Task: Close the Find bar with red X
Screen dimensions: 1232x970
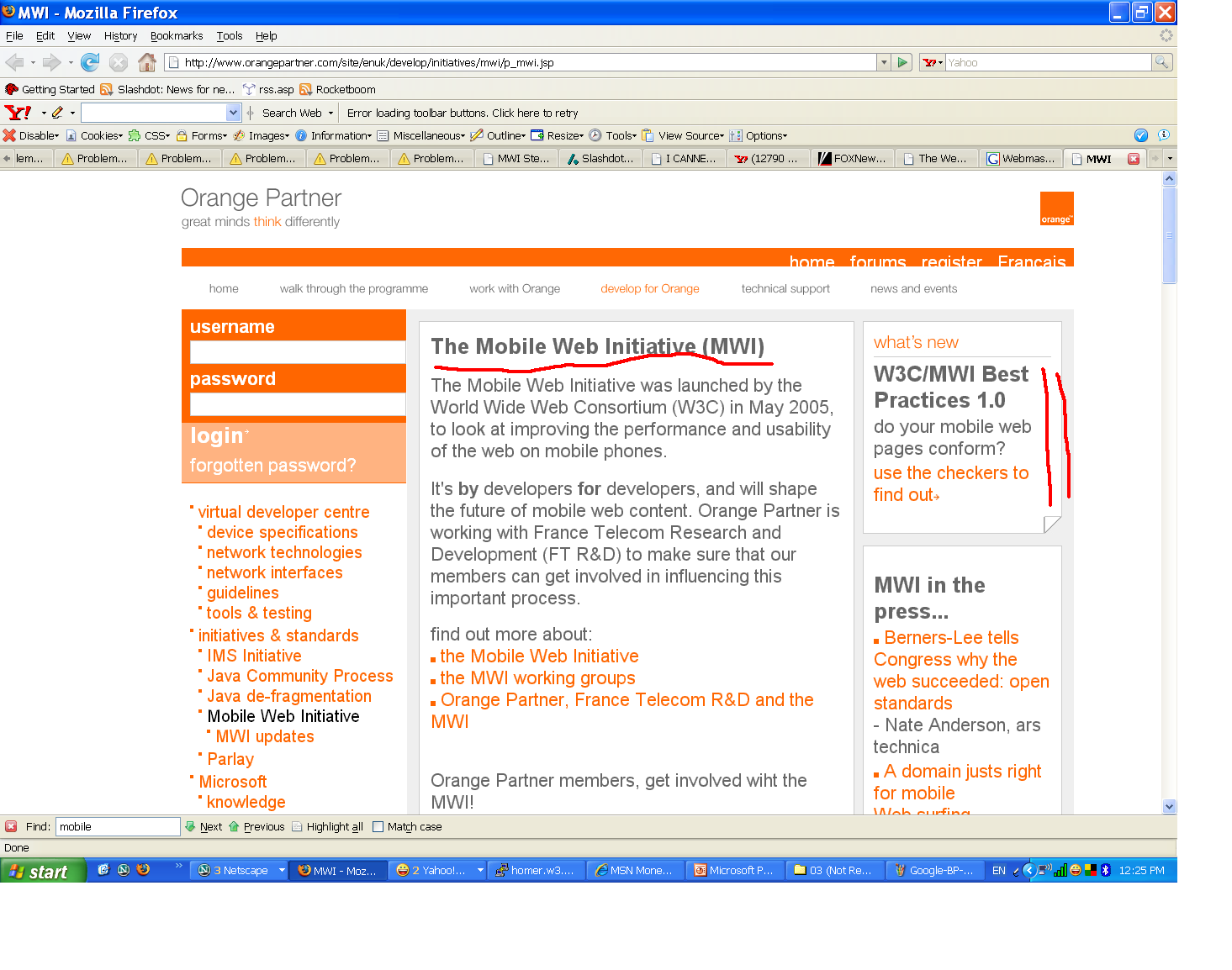Action: [x=11, y=826]
